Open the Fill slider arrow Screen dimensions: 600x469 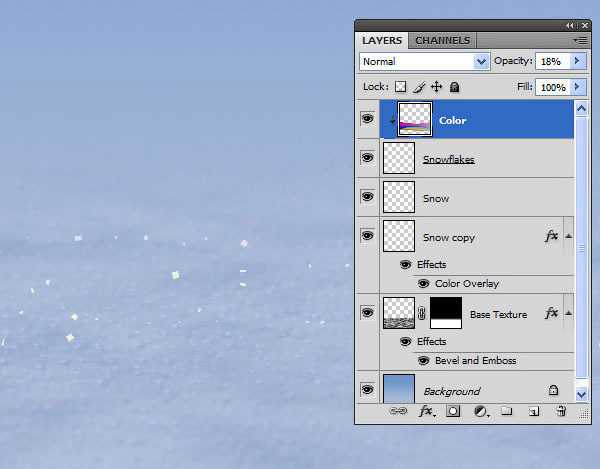(578, 87)
